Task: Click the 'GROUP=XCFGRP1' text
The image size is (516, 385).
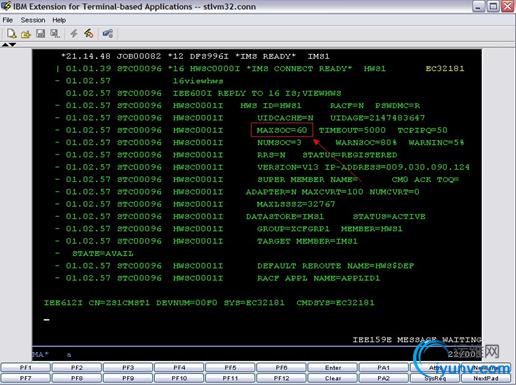Action: [293, 229]
